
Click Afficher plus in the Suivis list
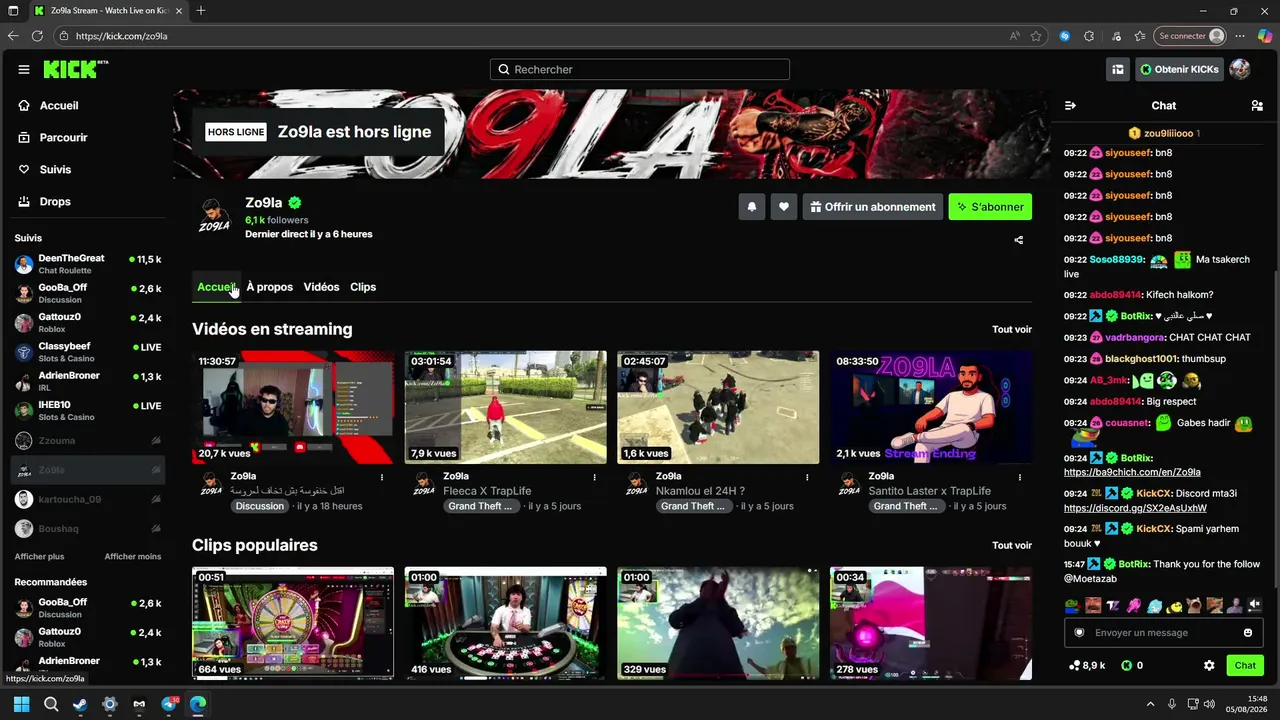coord(39,556)
